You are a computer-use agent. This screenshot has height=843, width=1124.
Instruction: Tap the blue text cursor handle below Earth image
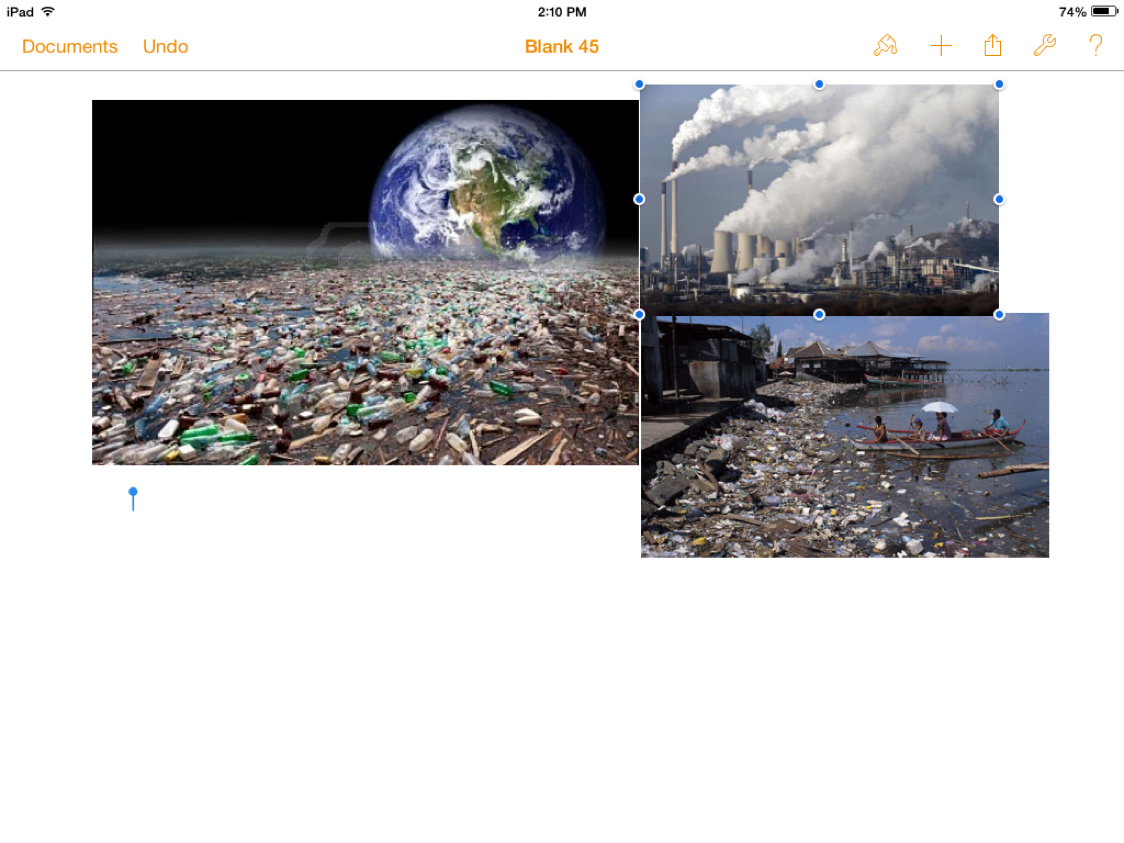point(133,493)
